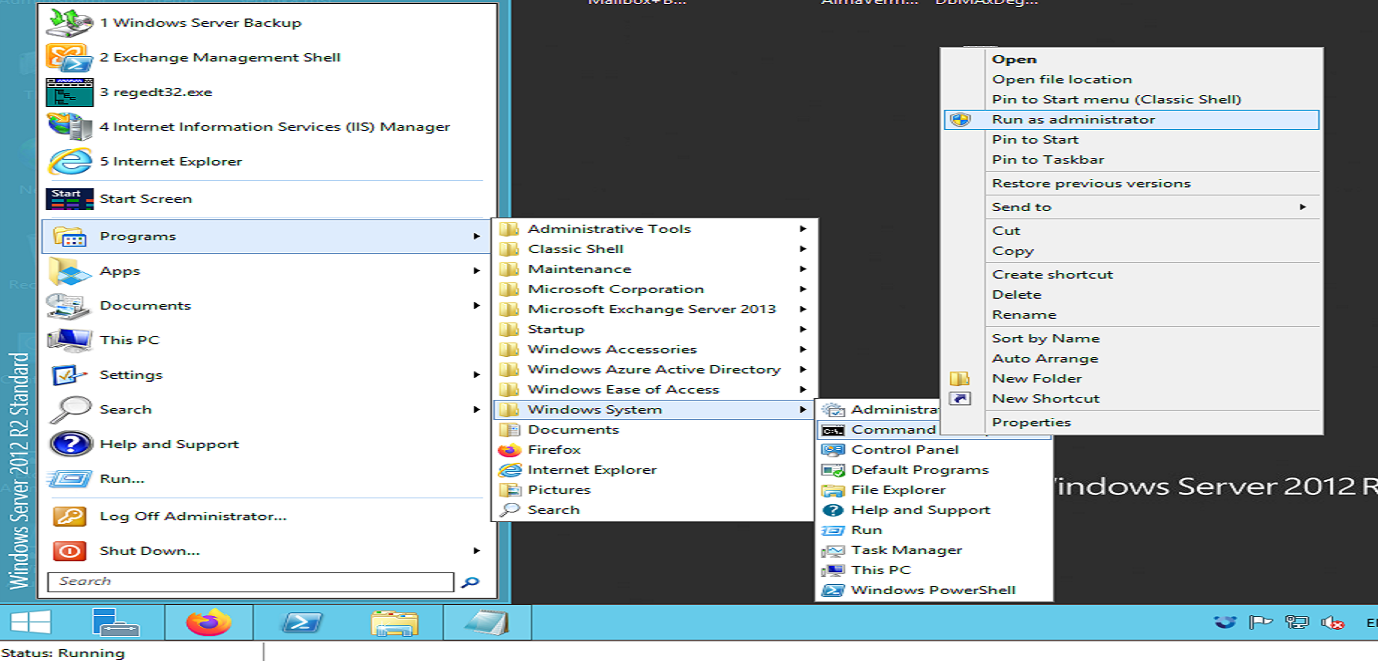This screenshot has width=1378, height=661.
Task: Open Windows Server Backup shortcut icon
Action: pyautogui.click(x=69, y=22)
